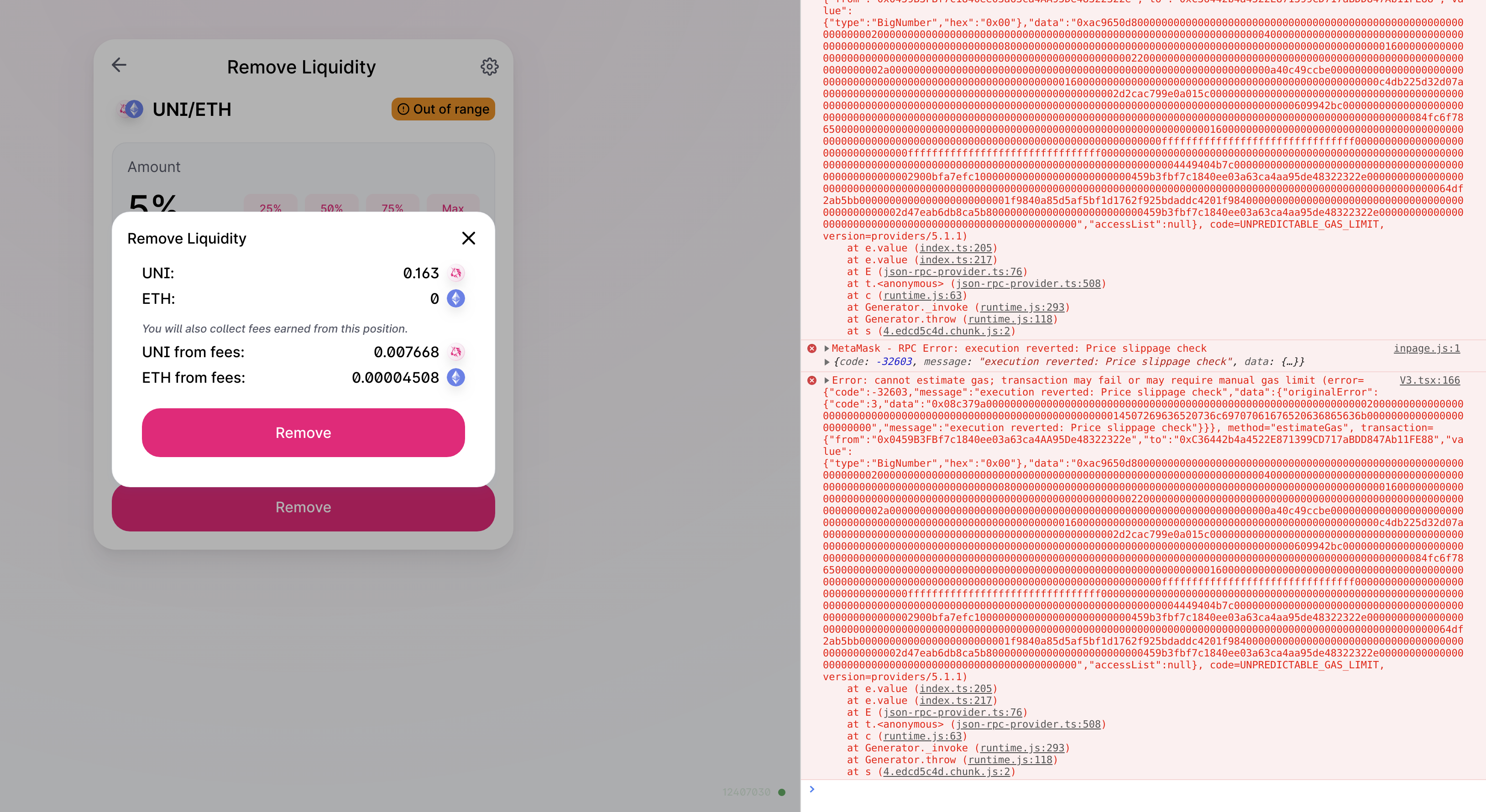Click the back arrow in Remove Liquidity header
The width and height of the screenshot is (1486, 812).
[x=119, y=65]
